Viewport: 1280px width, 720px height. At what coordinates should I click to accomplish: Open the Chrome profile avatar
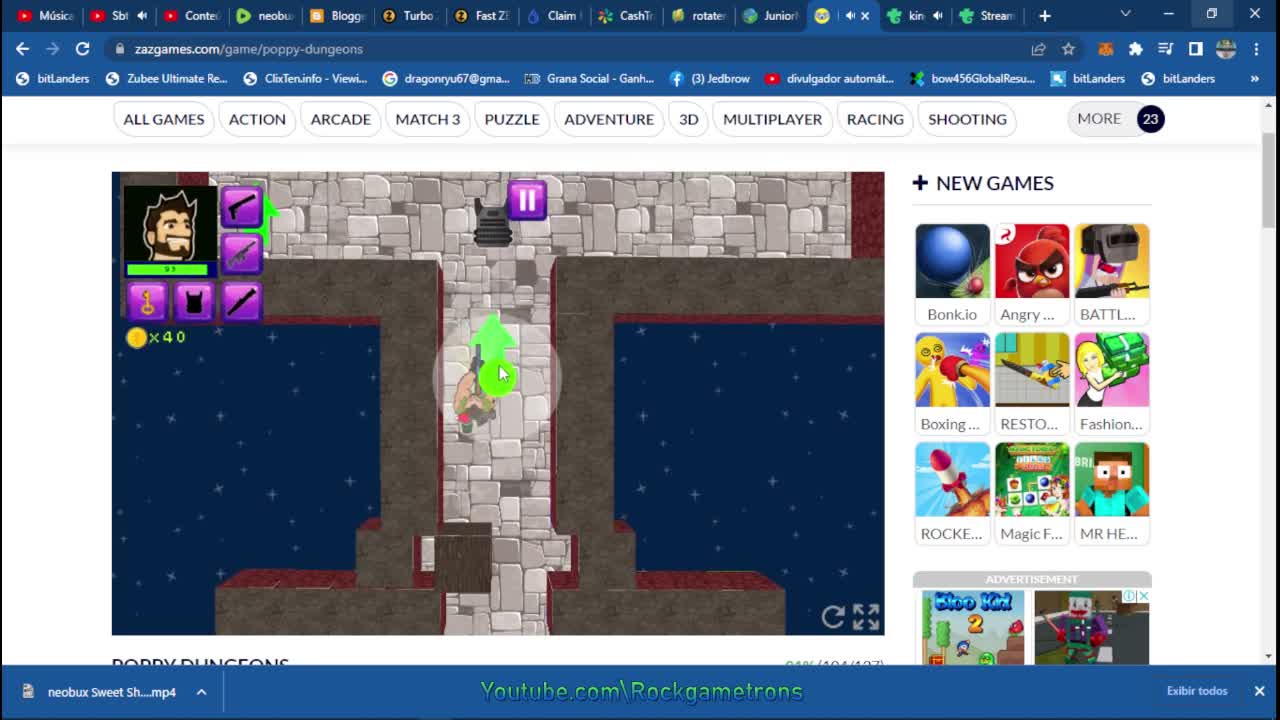[x=1226, y=48]
